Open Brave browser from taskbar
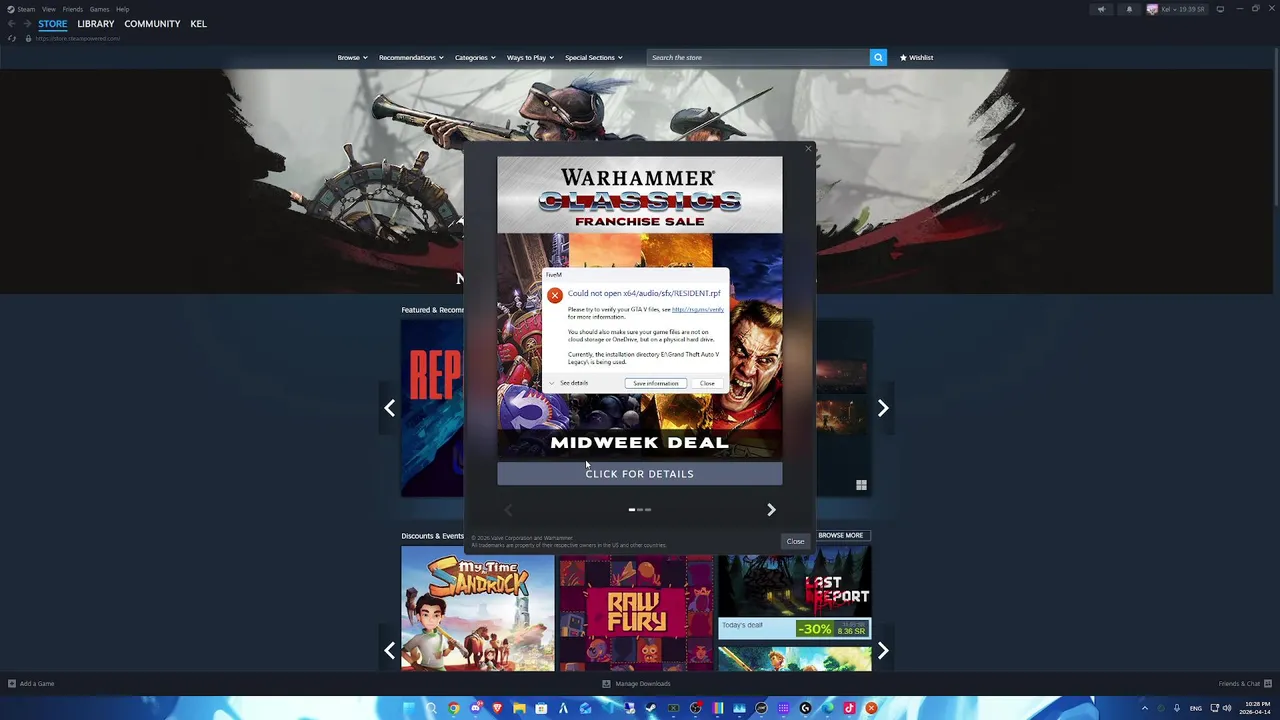1280x720 pixels. 497,708
